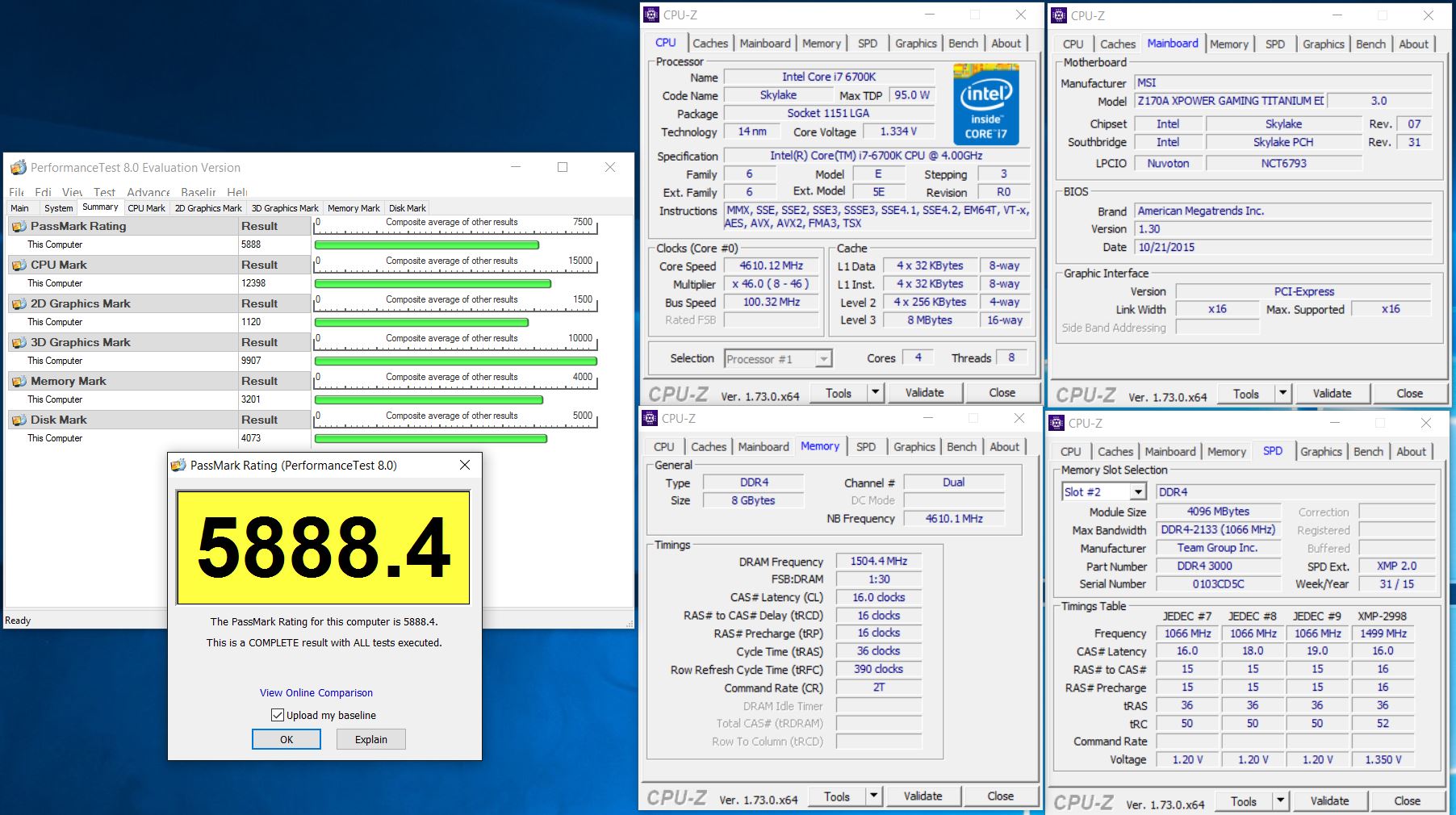This screenshot has height=815, width=1456.
Task: Click the Memory Mark row icon
Action: [x=19, y=381]
